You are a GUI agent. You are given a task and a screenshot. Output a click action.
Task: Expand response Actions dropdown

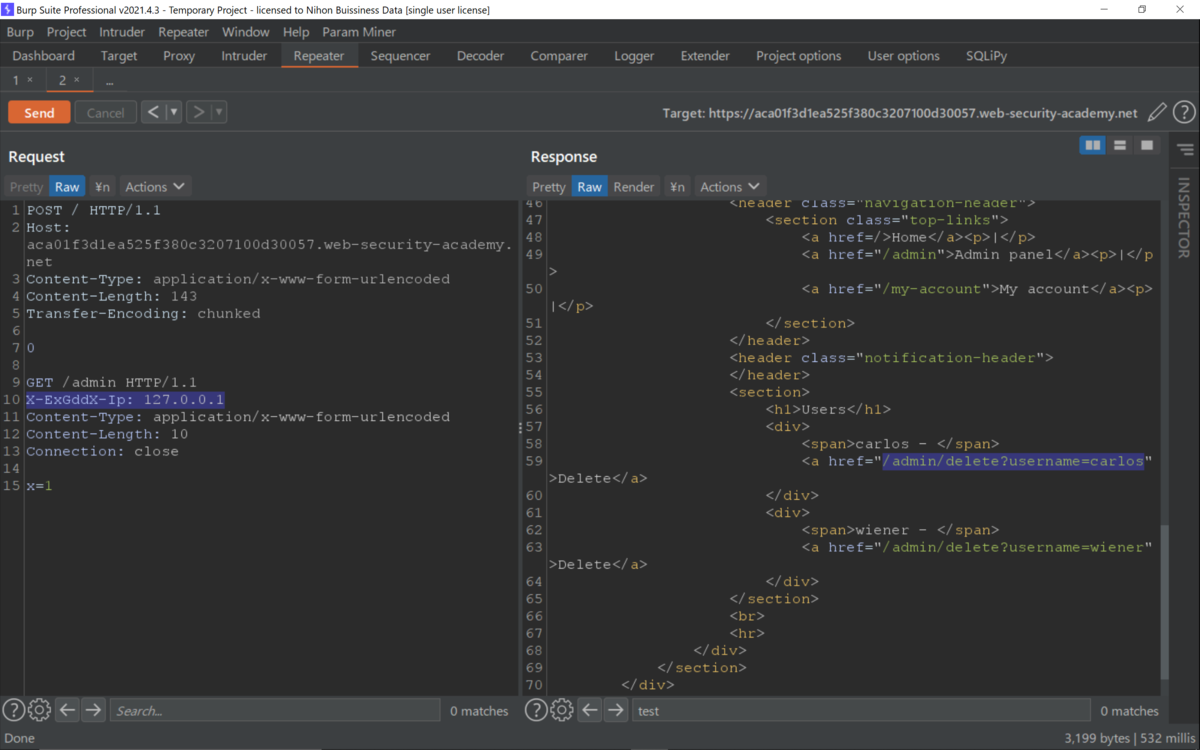click(x=730, y=186)
